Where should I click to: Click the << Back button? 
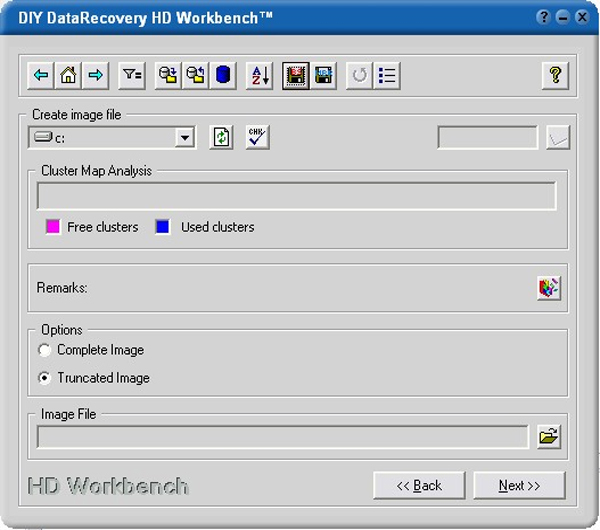[419, 485]
